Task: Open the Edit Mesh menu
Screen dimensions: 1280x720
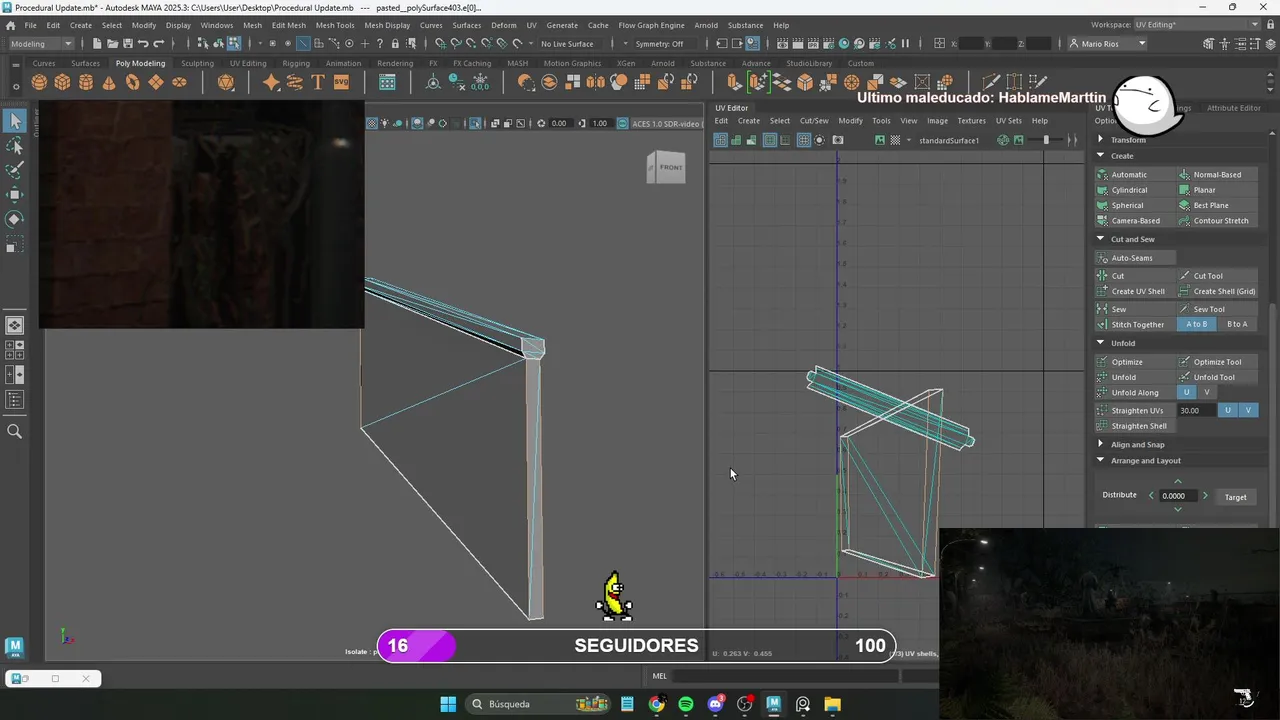Action: [289, 25]
